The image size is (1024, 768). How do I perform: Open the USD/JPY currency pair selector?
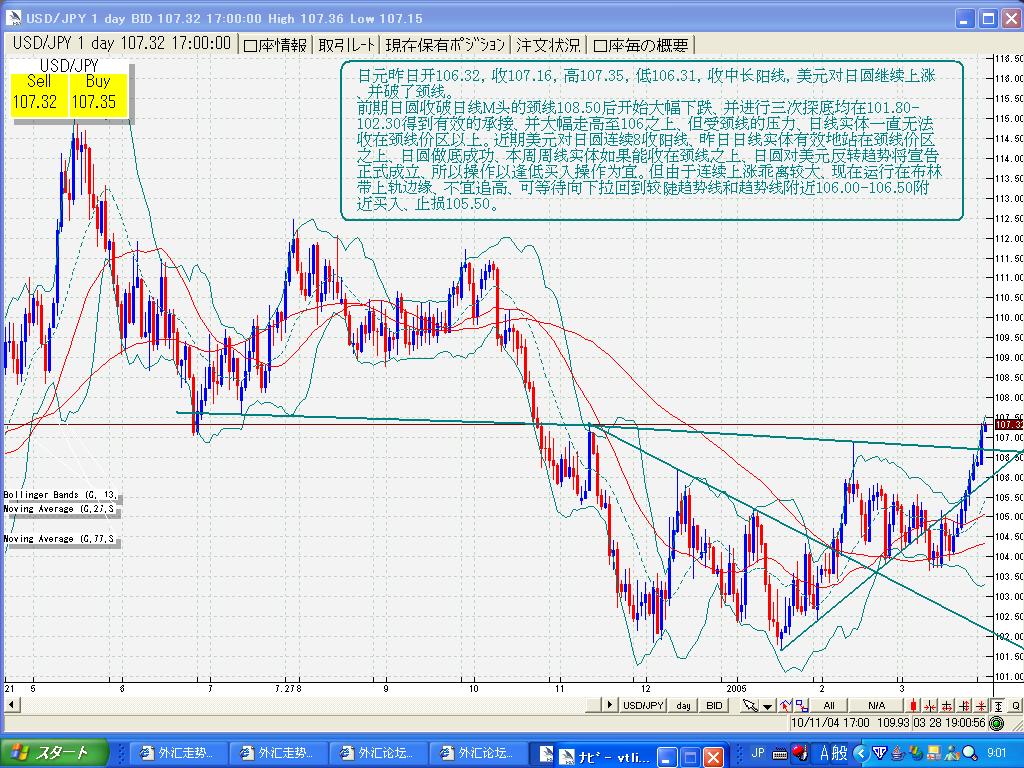pos(643,705)
